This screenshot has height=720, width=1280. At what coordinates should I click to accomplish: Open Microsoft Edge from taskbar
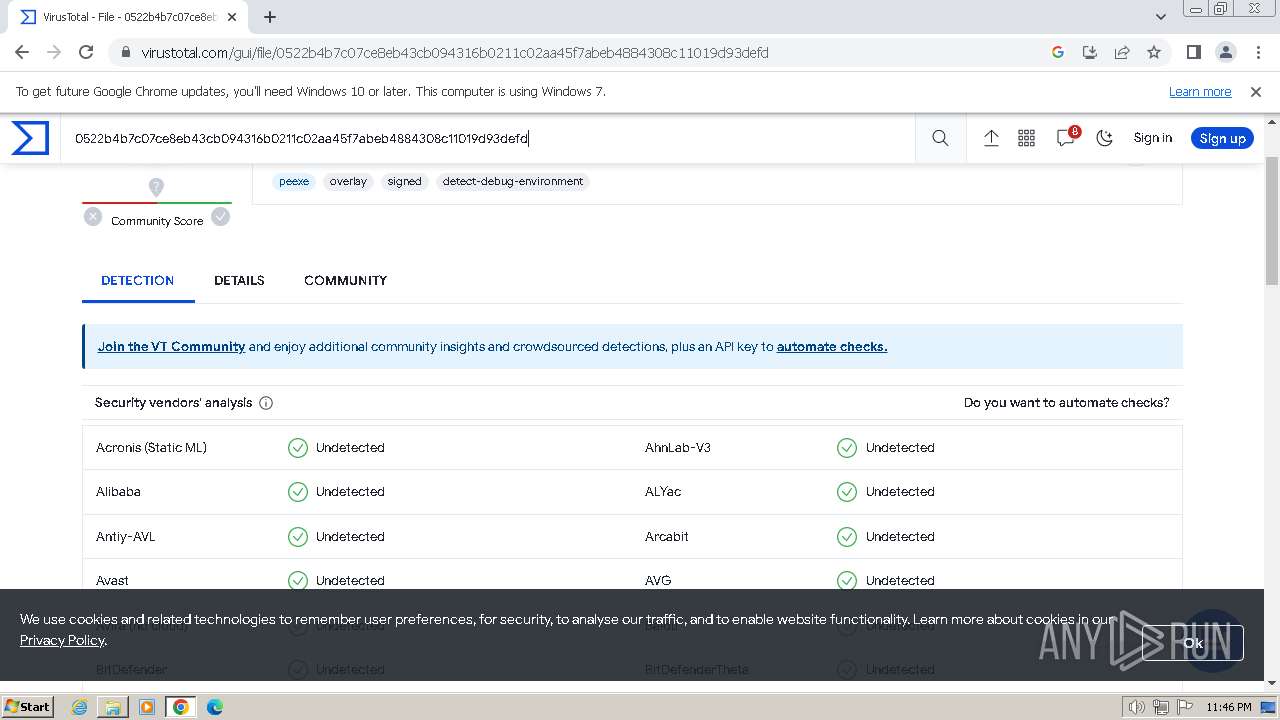(215, 707)
